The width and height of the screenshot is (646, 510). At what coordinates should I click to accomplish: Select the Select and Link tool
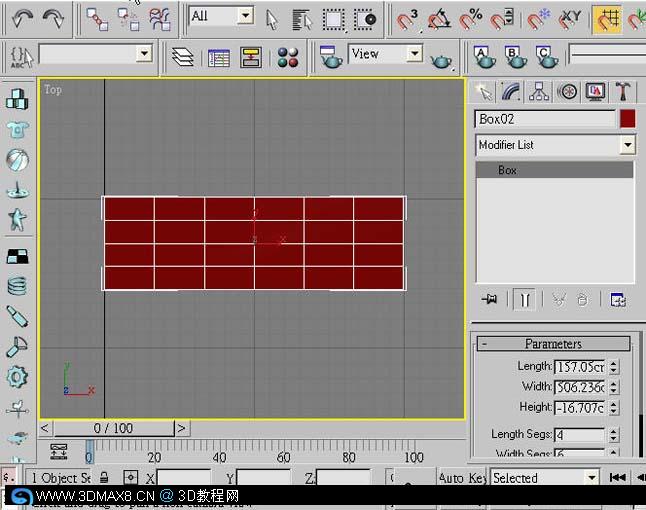tap(97, 19)
